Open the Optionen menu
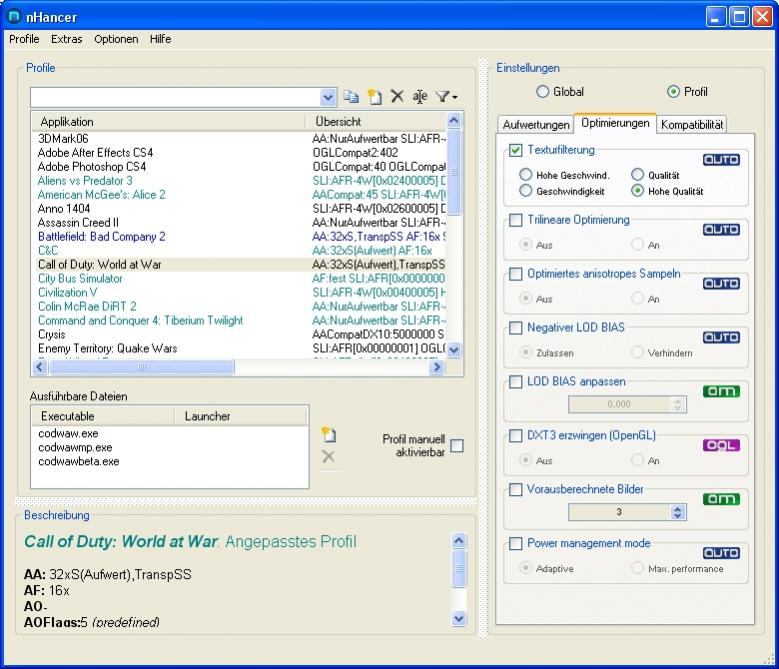 tap(116, 39)
